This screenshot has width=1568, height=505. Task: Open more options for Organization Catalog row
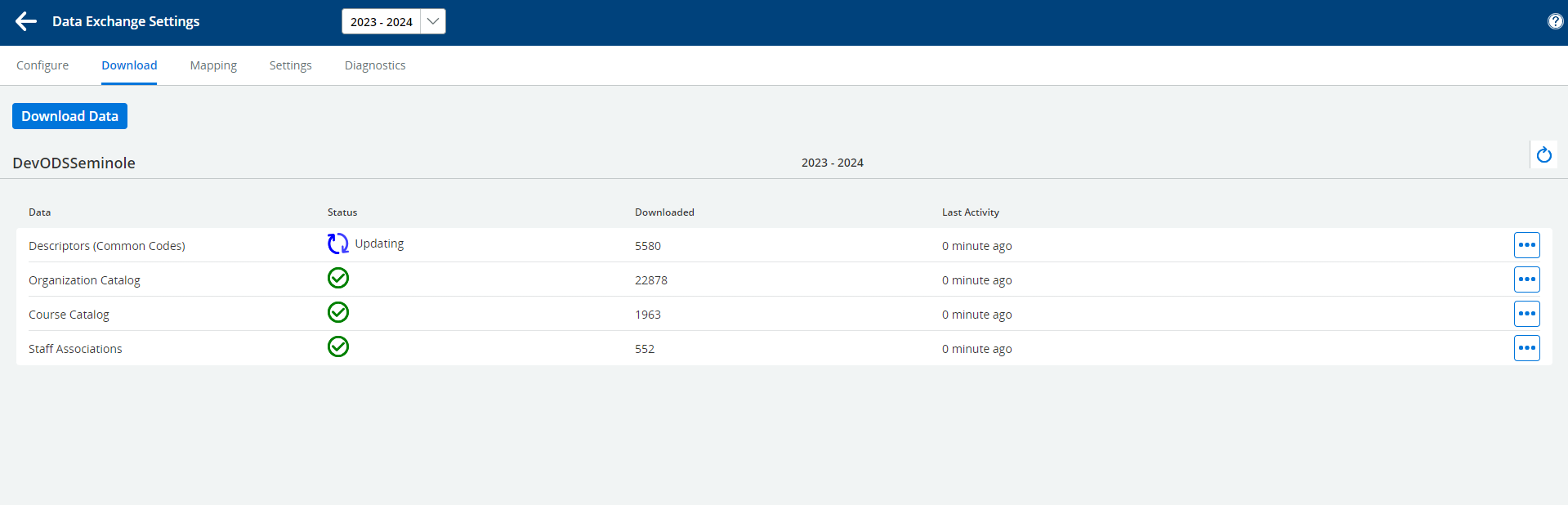1526,279
